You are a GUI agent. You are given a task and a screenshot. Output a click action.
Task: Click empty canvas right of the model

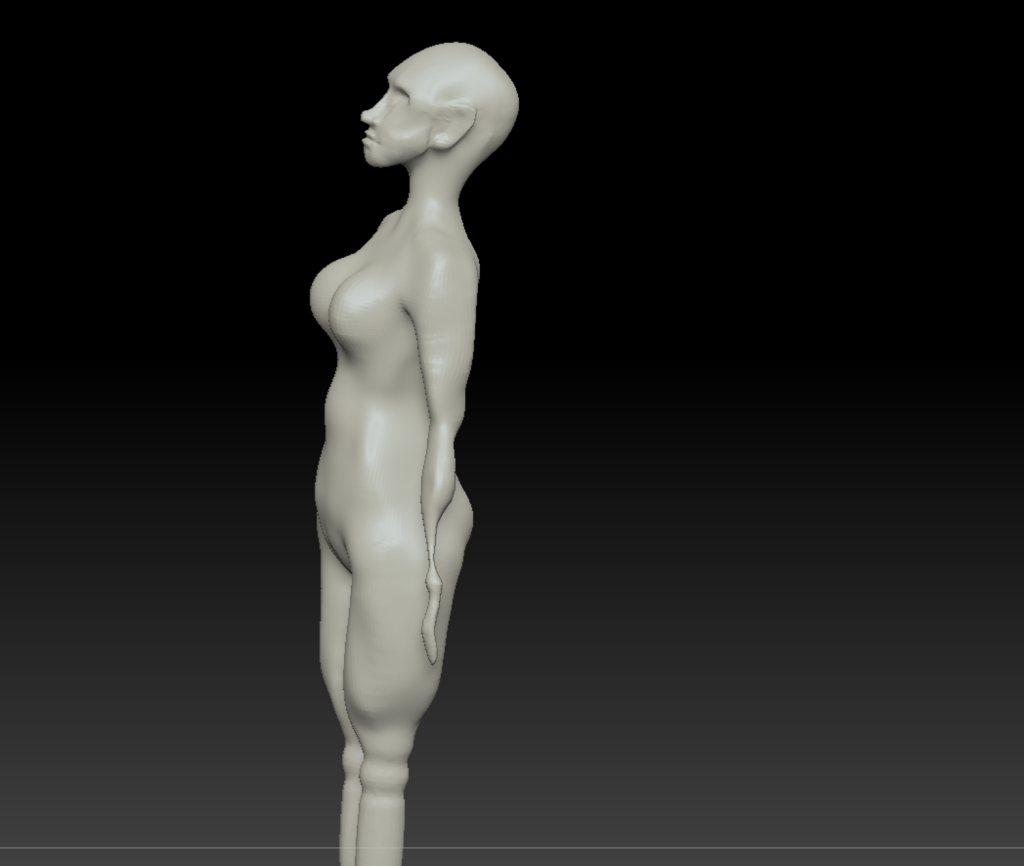click(750, 400)
